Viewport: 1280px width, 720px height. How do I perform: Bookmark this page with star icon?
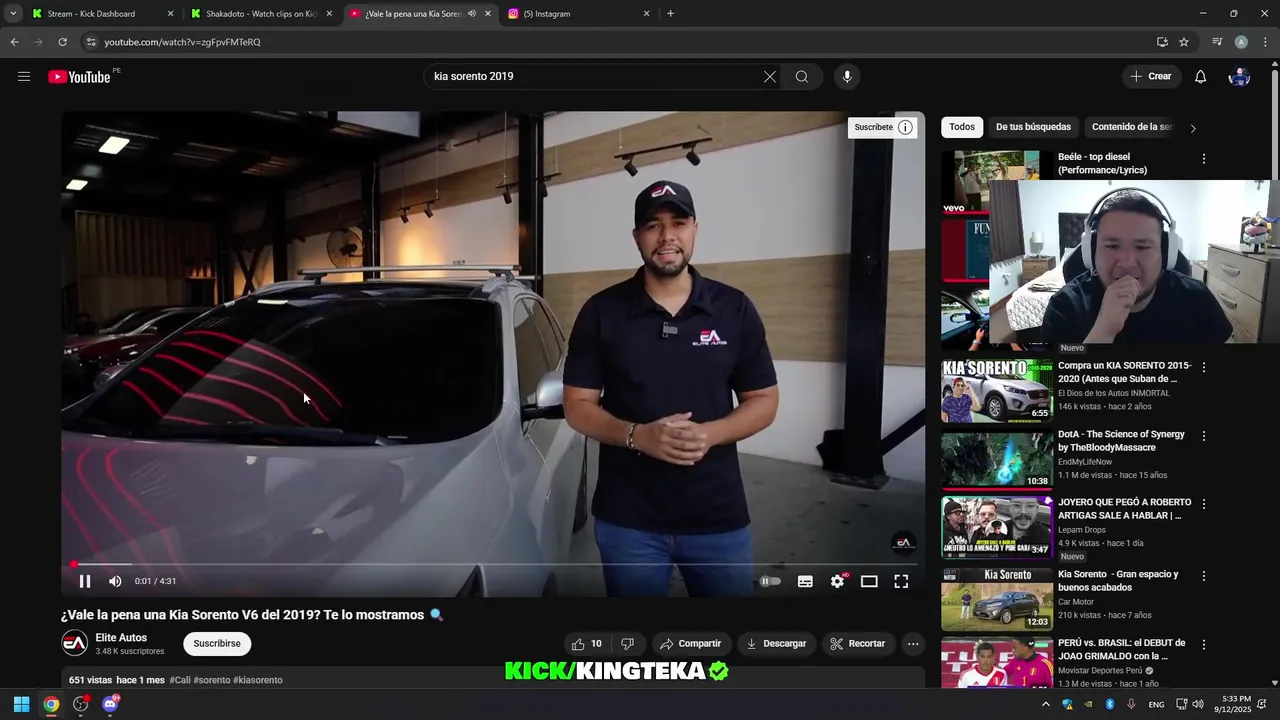[x=1184, y=42]
